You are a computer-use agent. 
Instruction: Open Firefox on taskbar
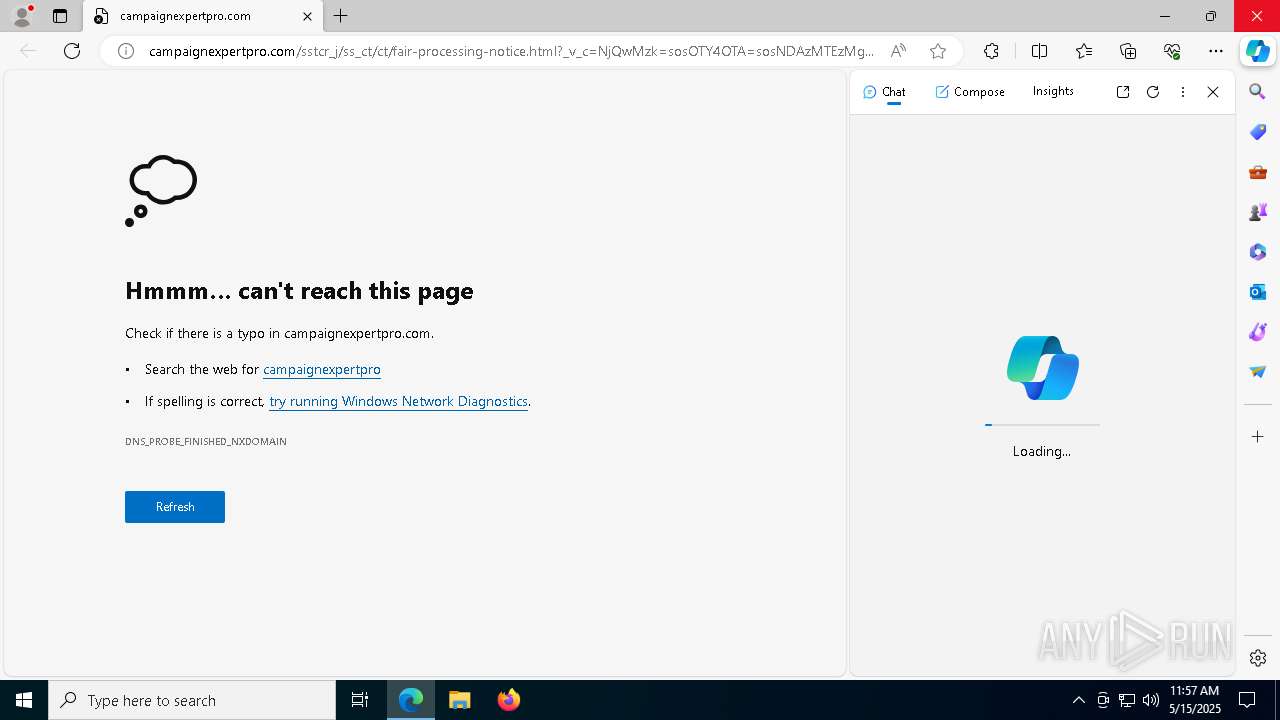click(509, 700)
